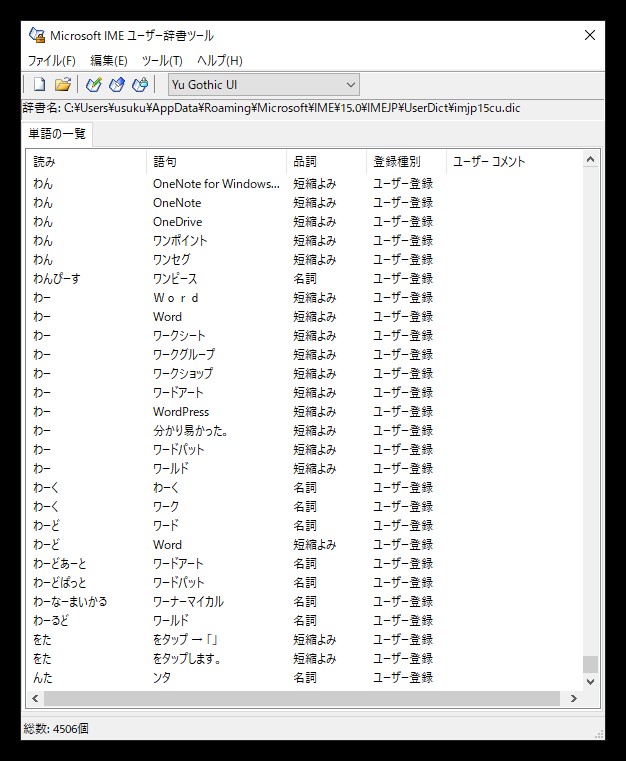
Task: Click the 登録種別 column header
Action: click(x=406, y=161)
